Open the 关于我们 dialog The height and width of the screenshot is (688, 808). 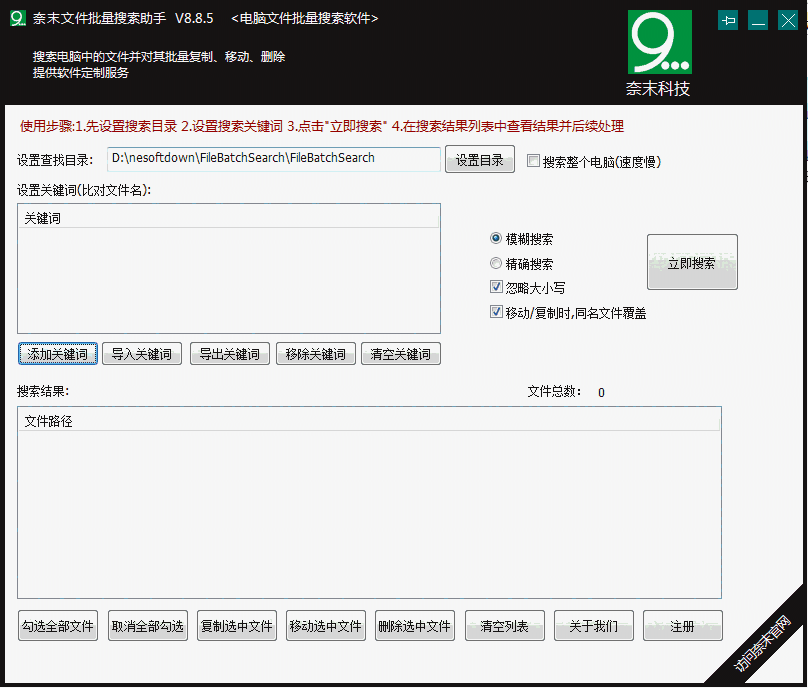[594, 626]
